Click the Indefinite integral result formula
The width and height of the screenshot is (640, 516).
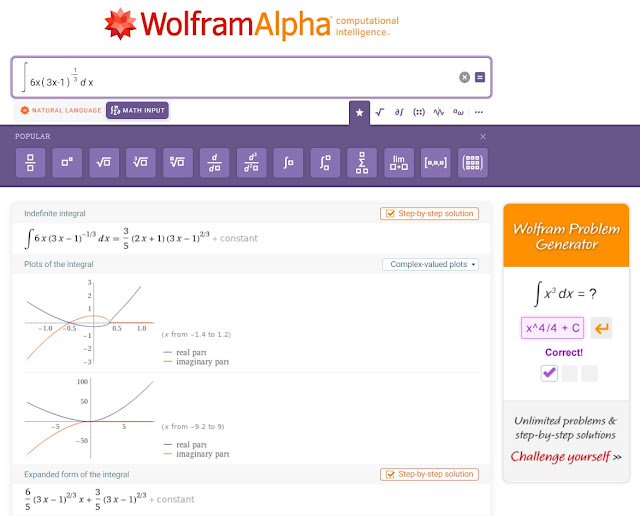point(141,238)
